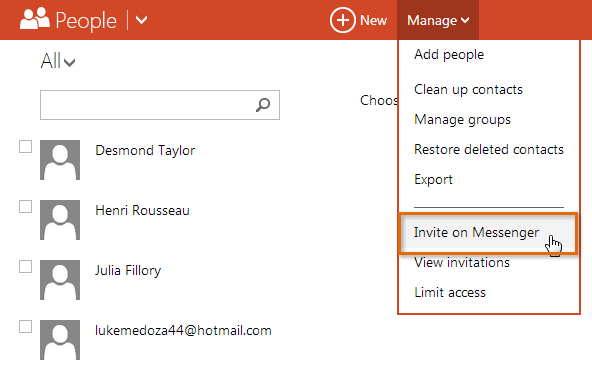Select View invitations menu entry
This screenshot has width=592, height=380.
tap(462, 262)
